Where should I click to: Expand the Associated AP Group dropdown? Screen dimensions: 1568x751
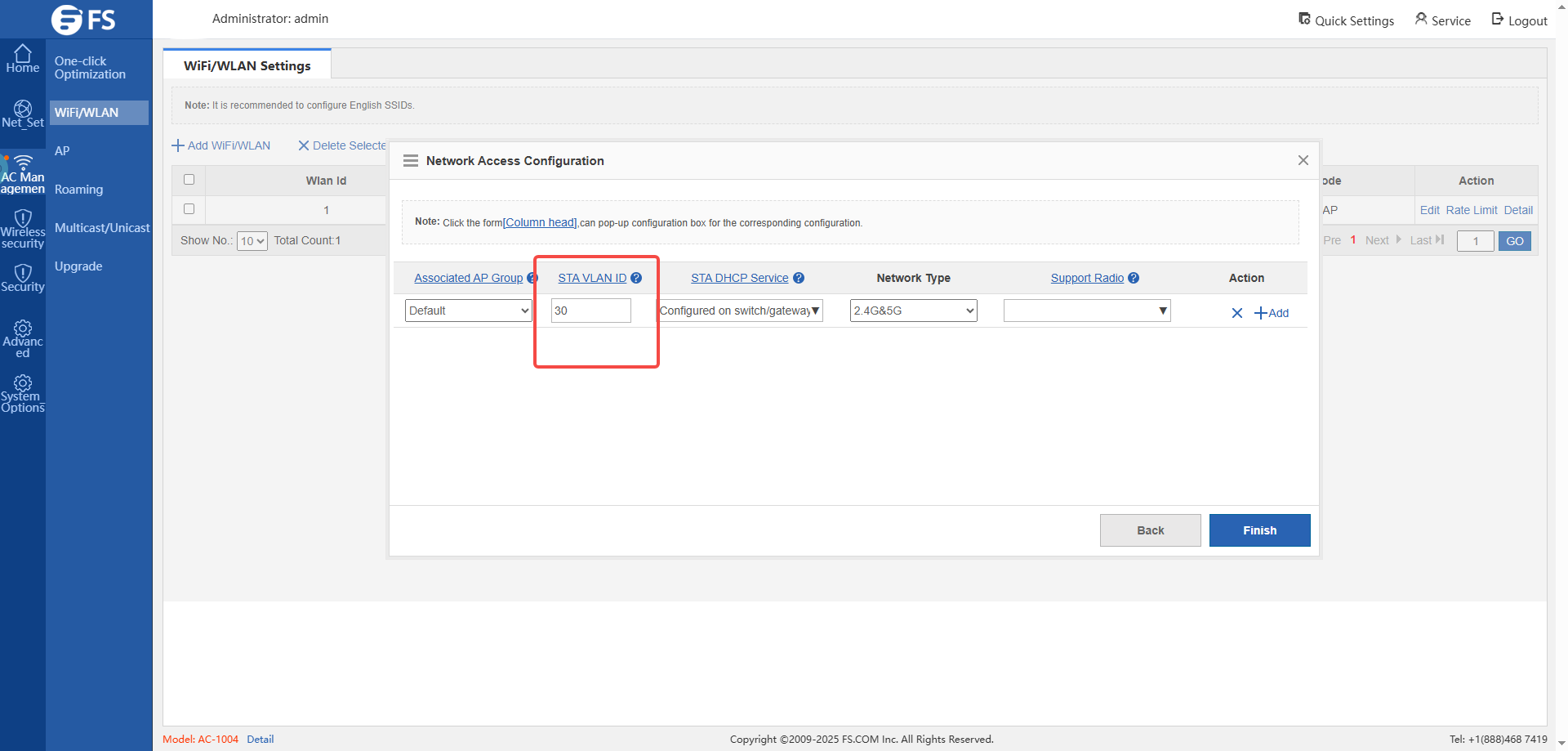click(x=468, y=311)
